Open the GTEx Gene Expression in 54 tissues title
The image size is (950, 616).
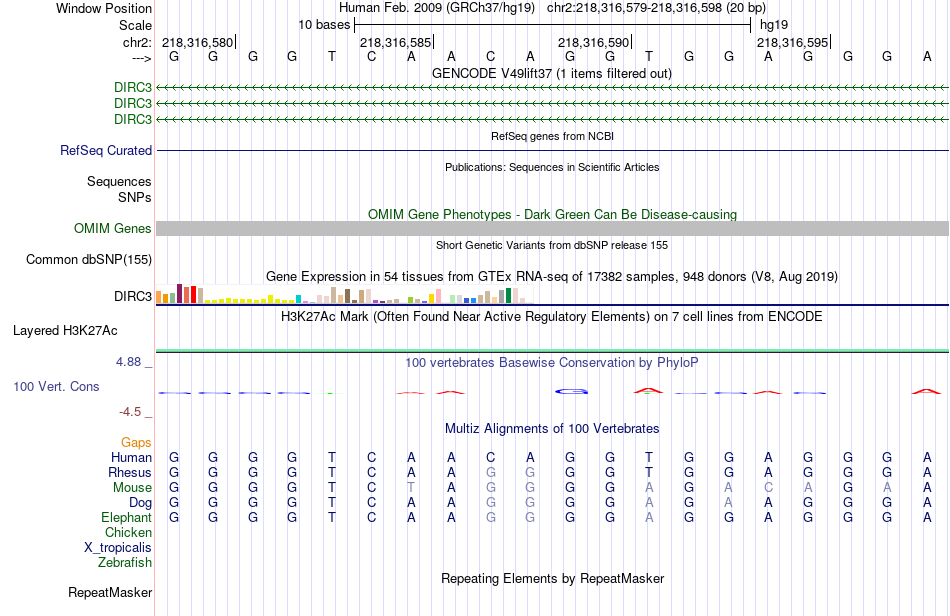(552, 277)
